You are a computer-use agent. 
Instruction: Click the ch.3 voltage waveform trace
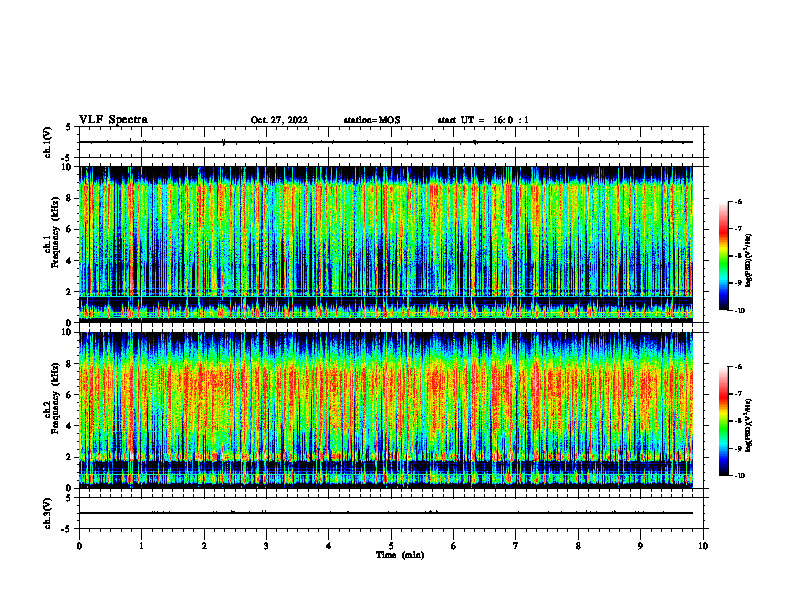(x=386, y=513)
